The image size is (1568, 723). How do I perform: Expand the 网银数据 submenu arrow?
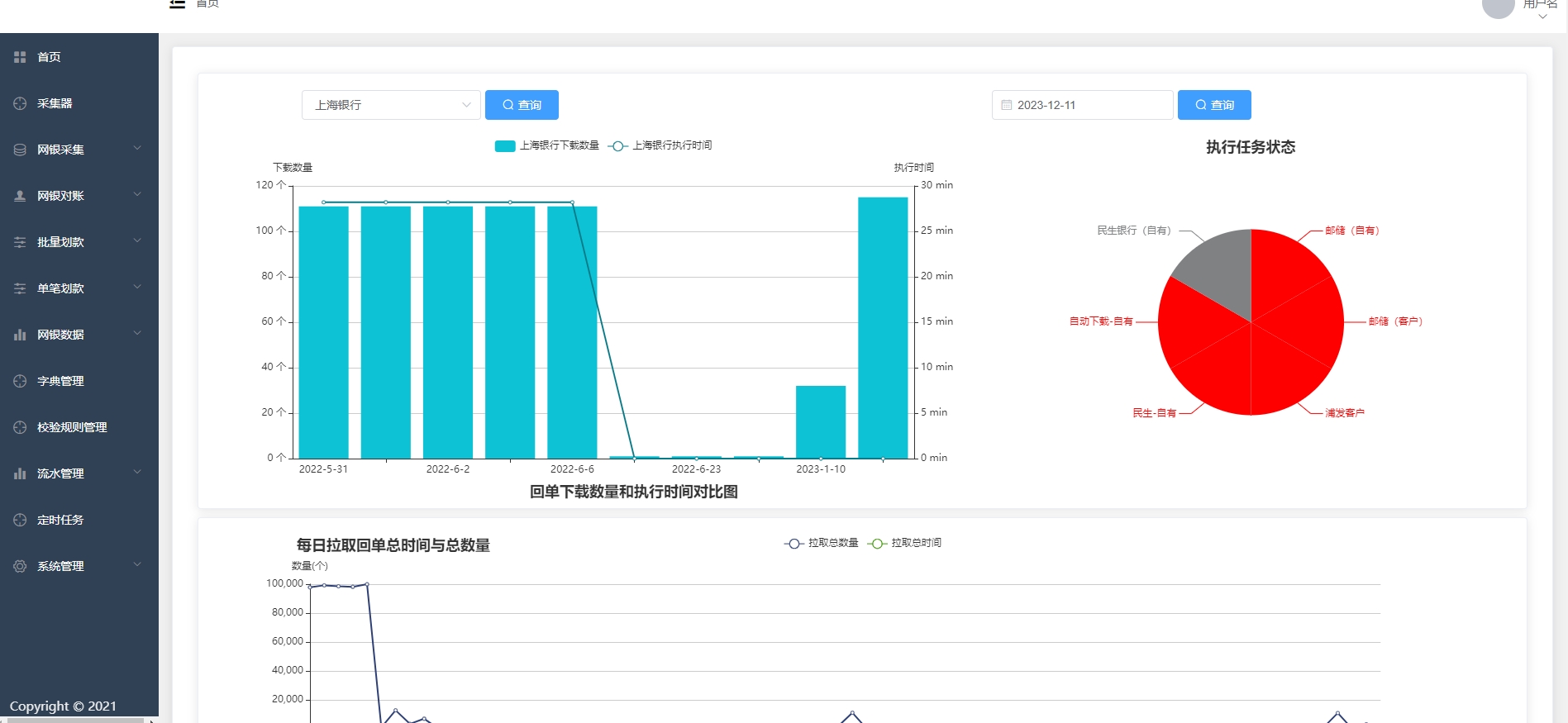[x=137, y=334]
